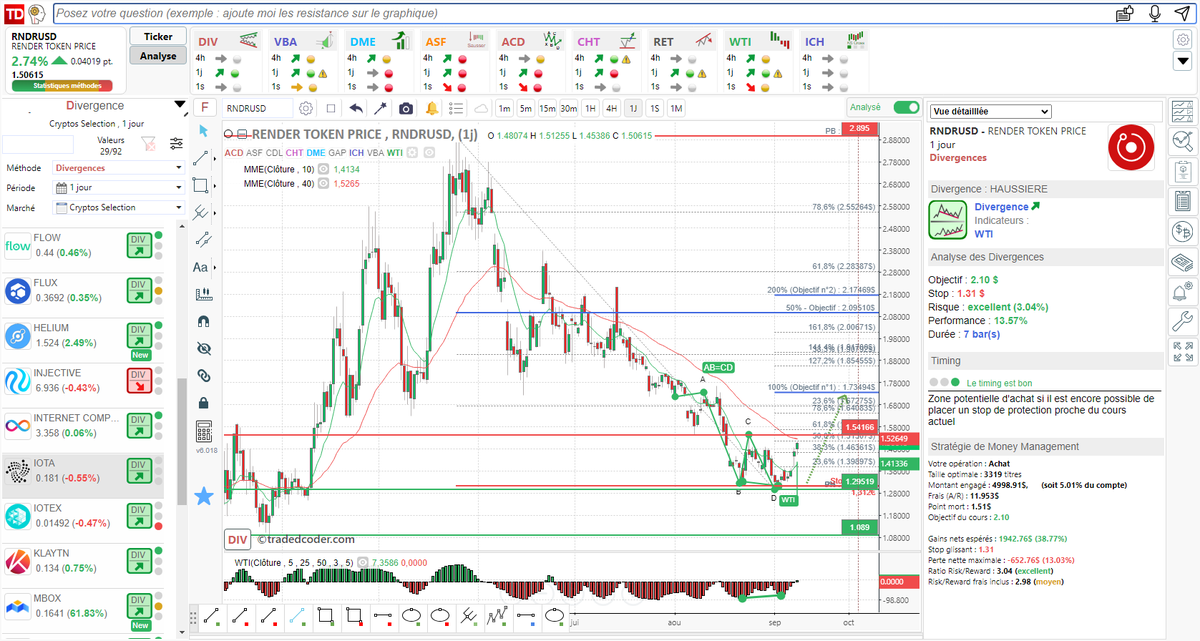Click the Ticker button

pos(157,36)
